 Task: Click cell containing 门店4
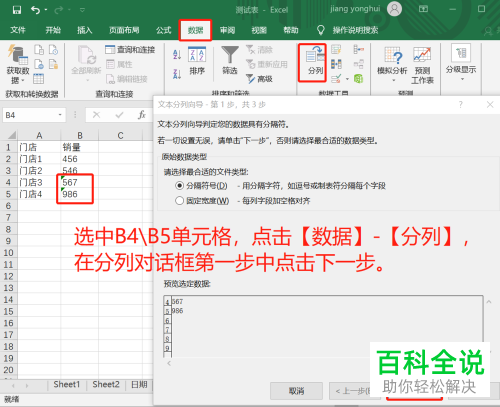coord(39,194)
